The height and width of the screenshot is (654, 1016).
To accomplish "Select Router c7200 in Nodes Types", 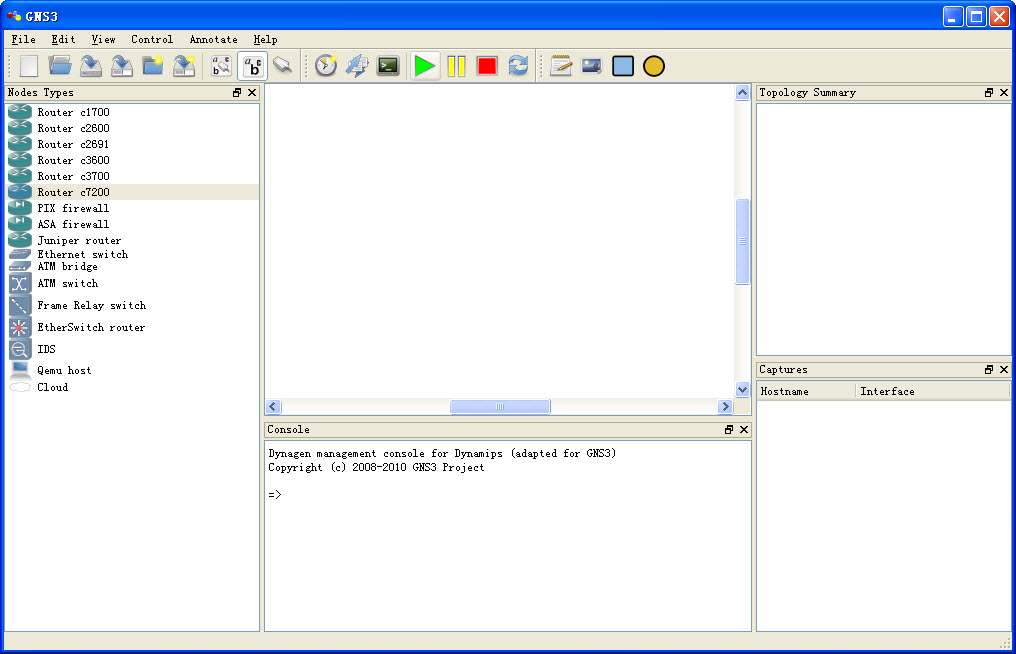I will tap(73, 192).
